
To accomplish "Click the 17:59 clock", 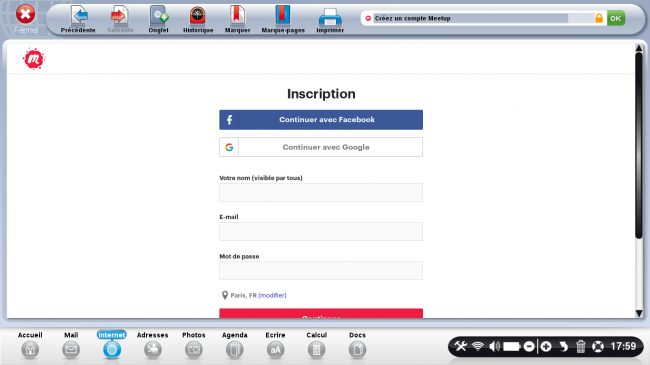I will [623, 346].
